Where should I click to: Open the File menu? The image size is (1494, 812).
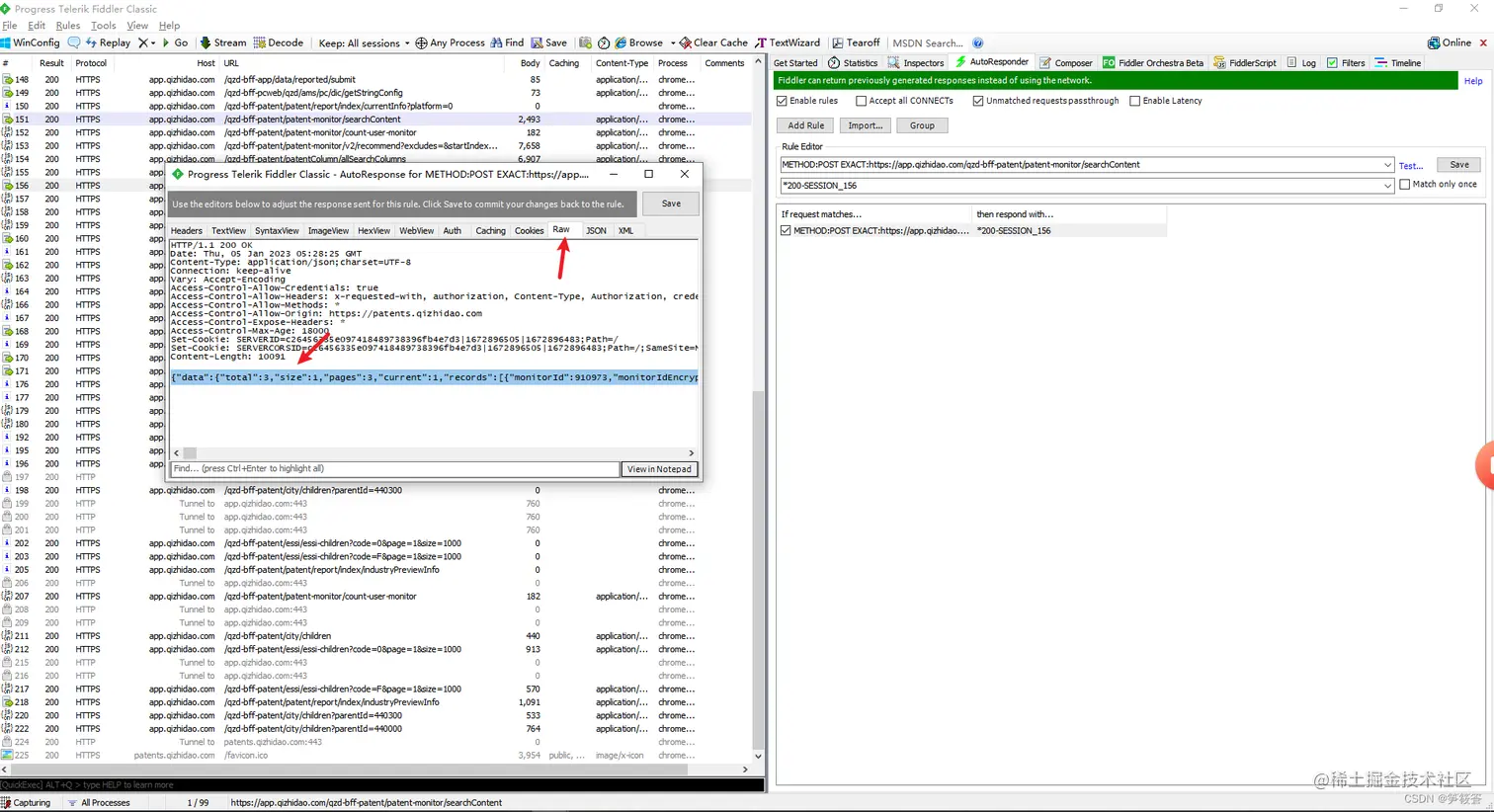10,26
